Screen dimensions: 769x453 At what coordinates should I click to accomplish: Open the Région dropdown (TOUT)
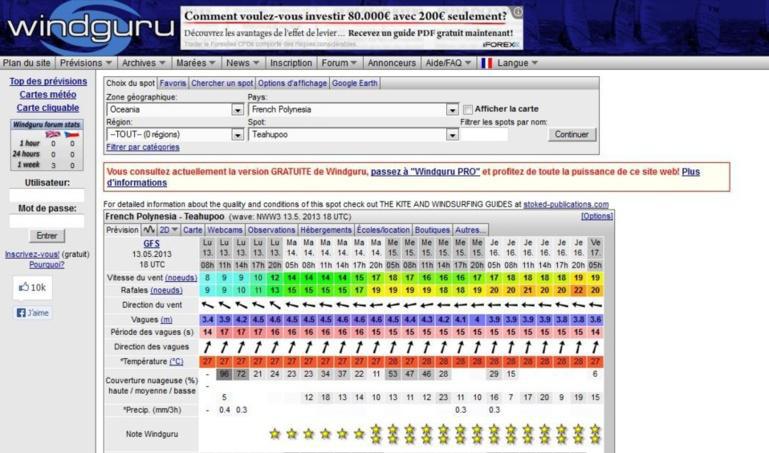[x=175, y=134]
